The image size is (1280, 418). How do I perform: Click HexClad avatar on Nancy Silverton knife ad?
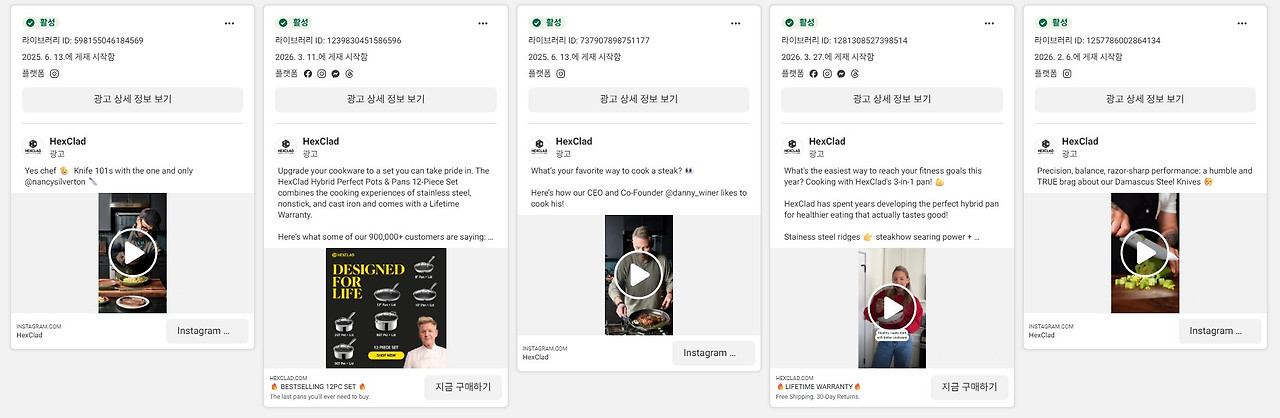coord(32,147)
